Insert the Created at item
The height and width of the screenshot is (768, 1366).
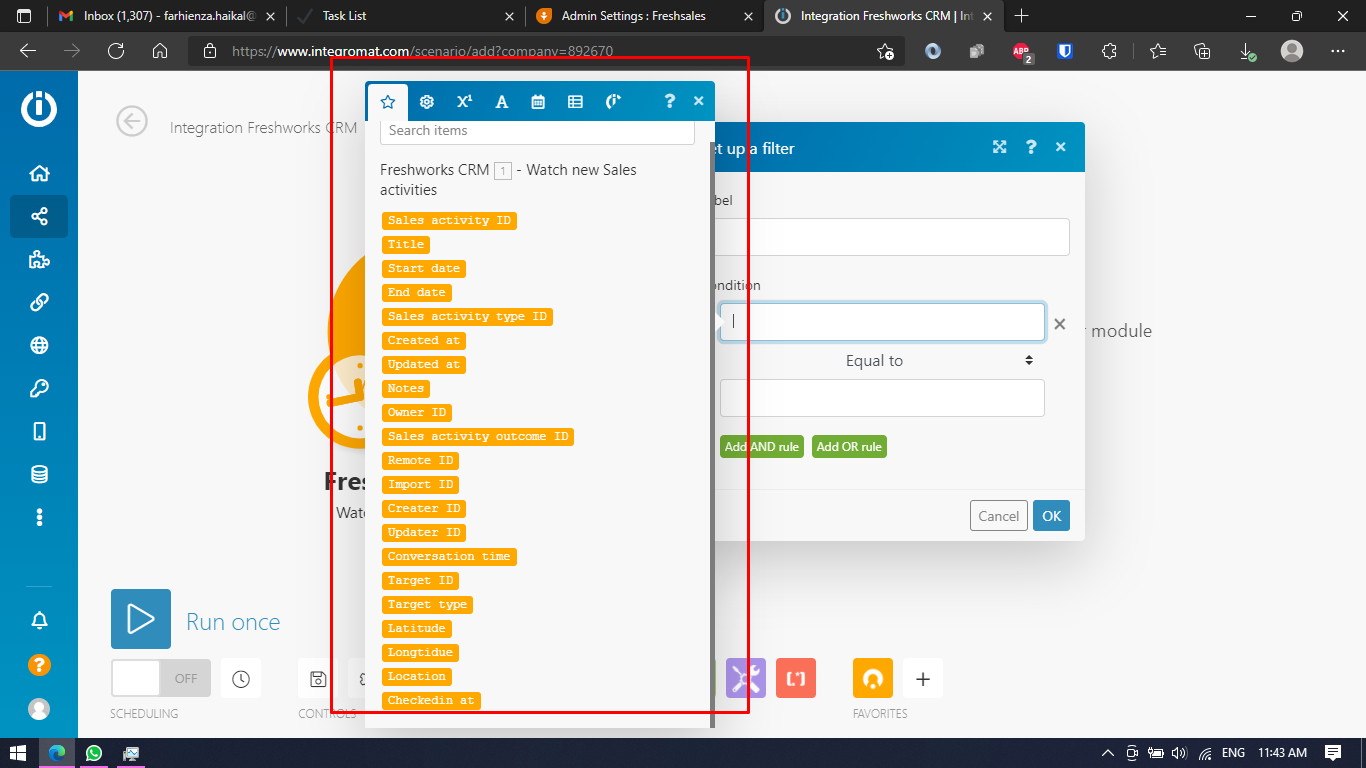[424, 340]
